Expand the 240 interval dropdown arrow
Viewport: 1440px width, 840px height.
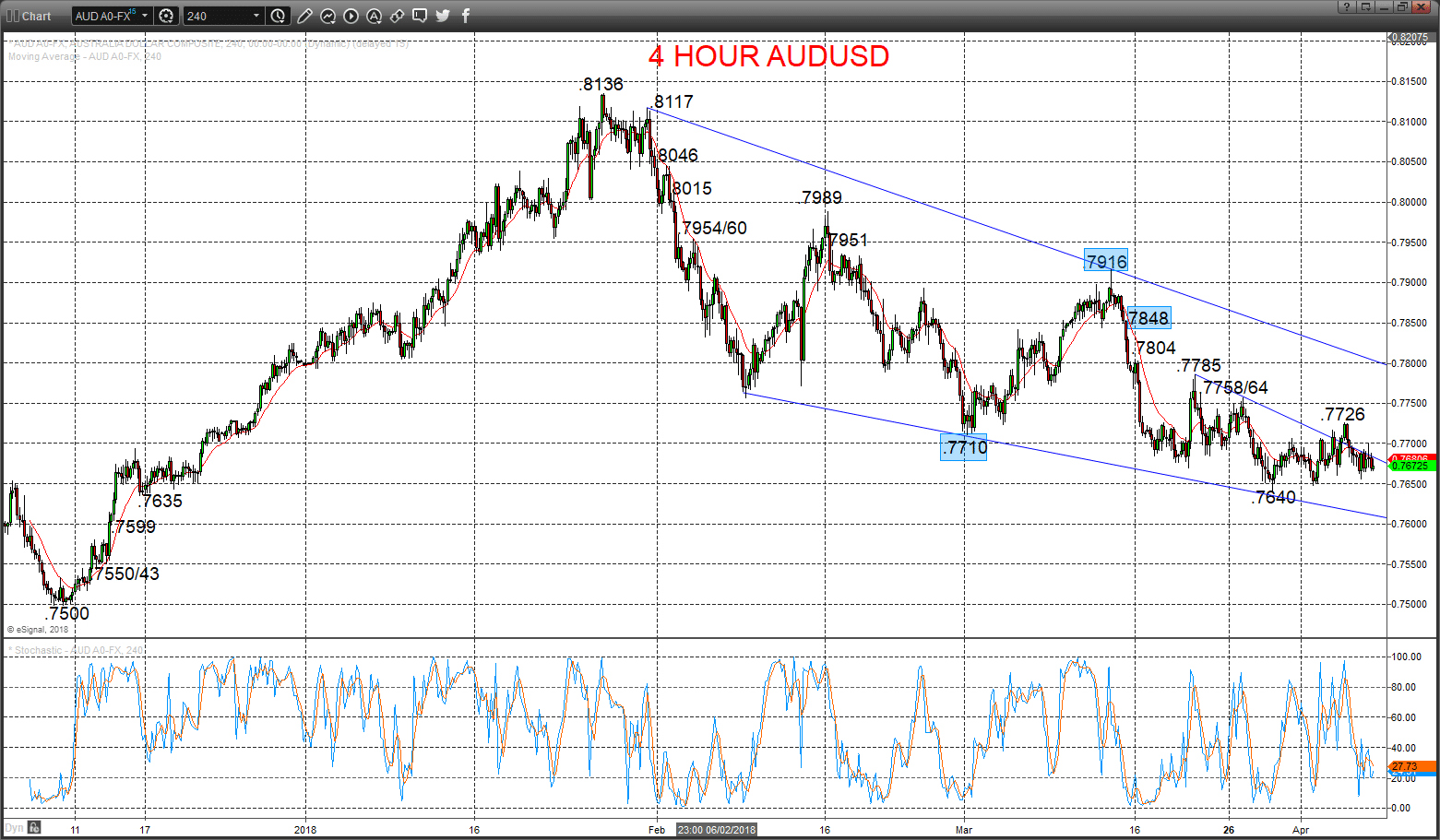pos(256,16)
